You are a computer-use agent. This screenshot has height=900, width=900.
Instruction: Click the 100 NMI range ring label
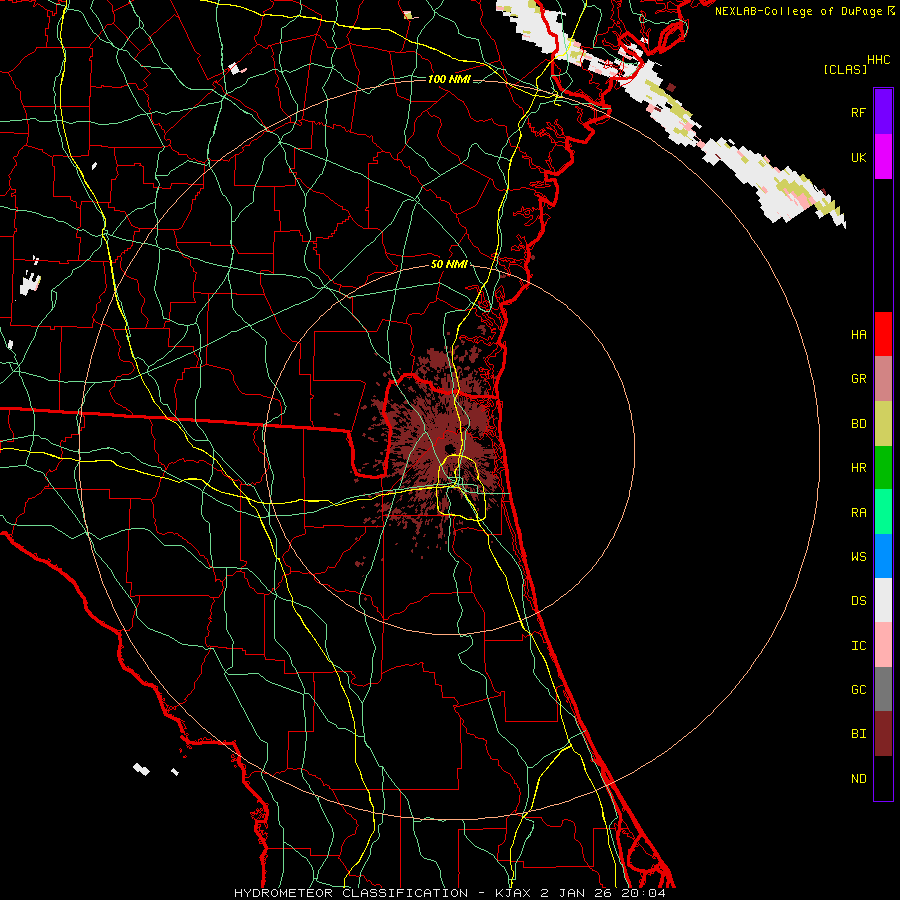449,79
